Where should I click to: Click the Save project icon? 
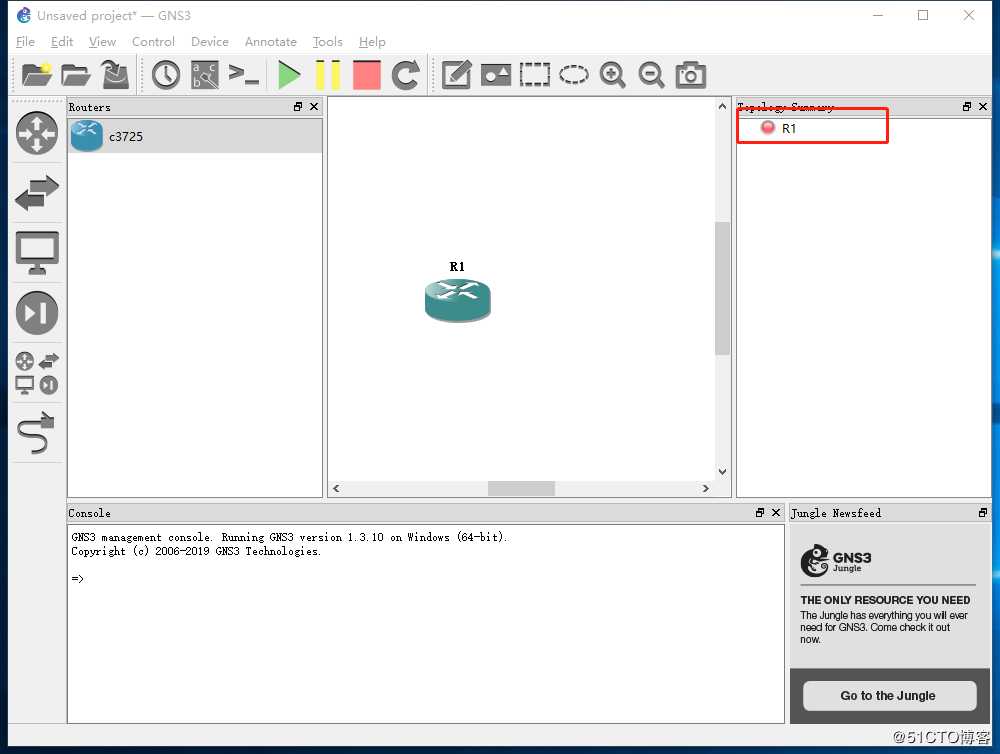[115, 75]
